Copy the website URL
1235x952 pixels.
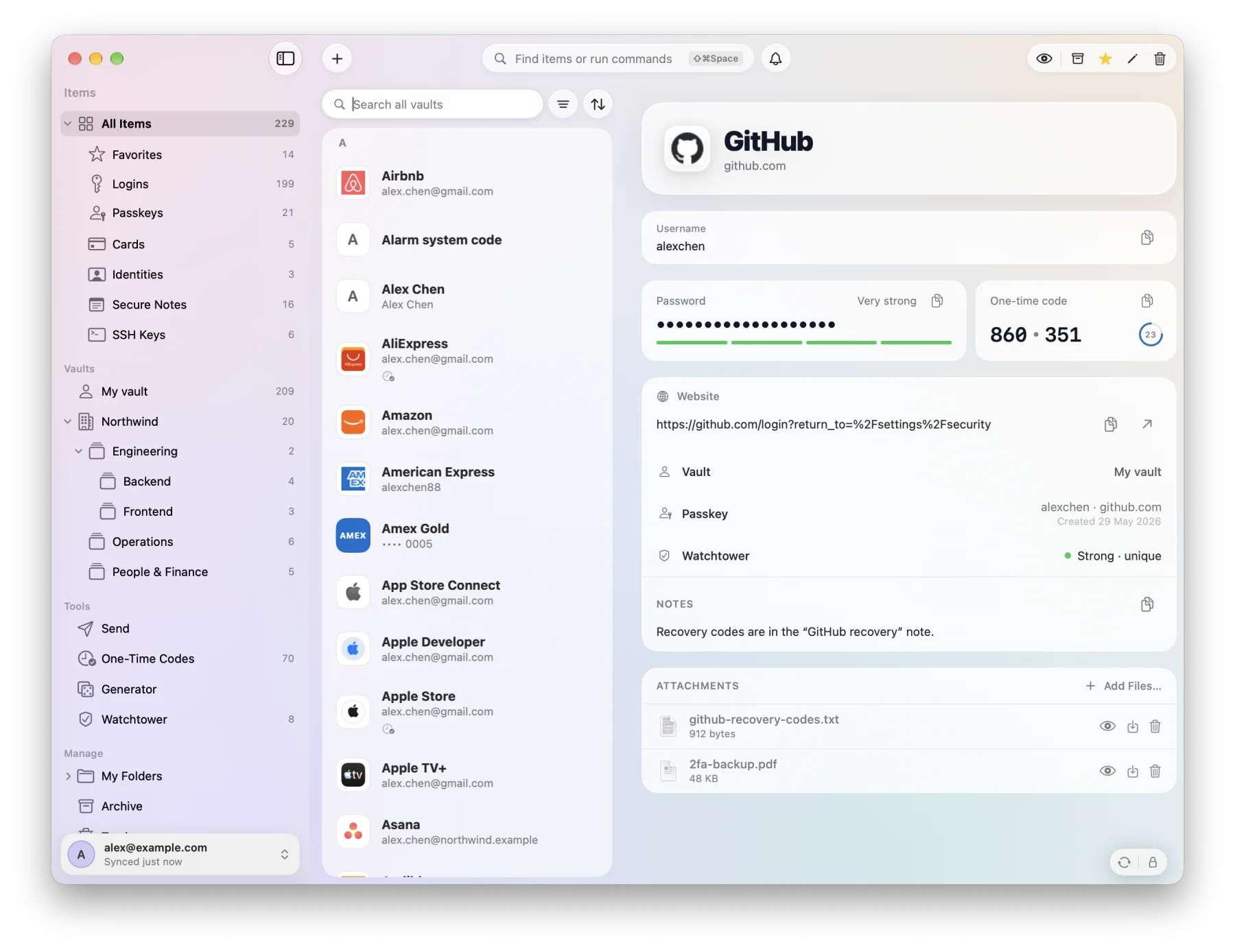pos(1111,425)
